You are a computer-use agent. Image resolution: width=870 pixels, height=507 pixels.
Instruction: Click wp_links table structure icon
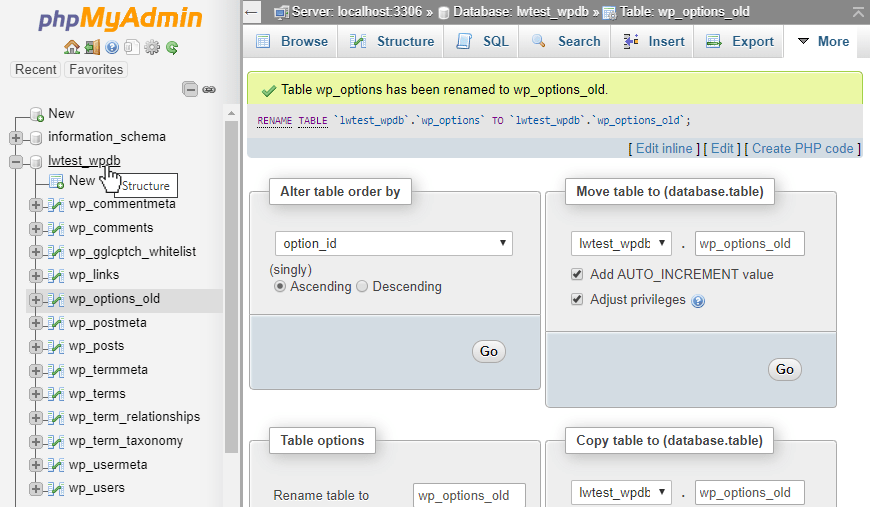(55, 275)
